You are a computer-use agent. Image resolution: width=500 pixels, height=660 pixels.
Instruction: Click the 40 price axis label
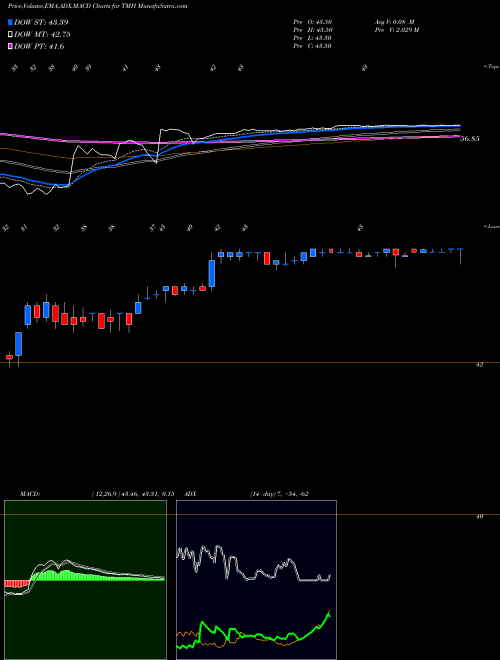click(479, 516)
